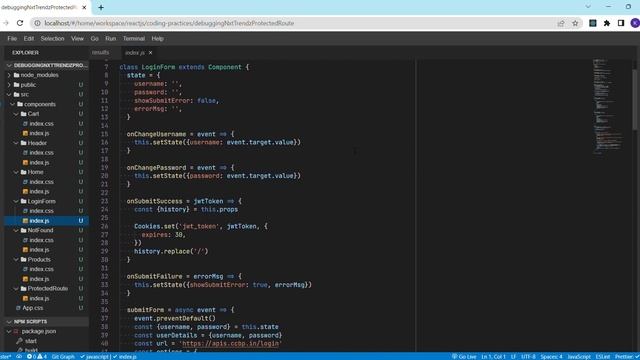The width and height of the screenshot is (640, 360).
Task: Collapse package.json in NPM scripts
Action: [9, 331]
